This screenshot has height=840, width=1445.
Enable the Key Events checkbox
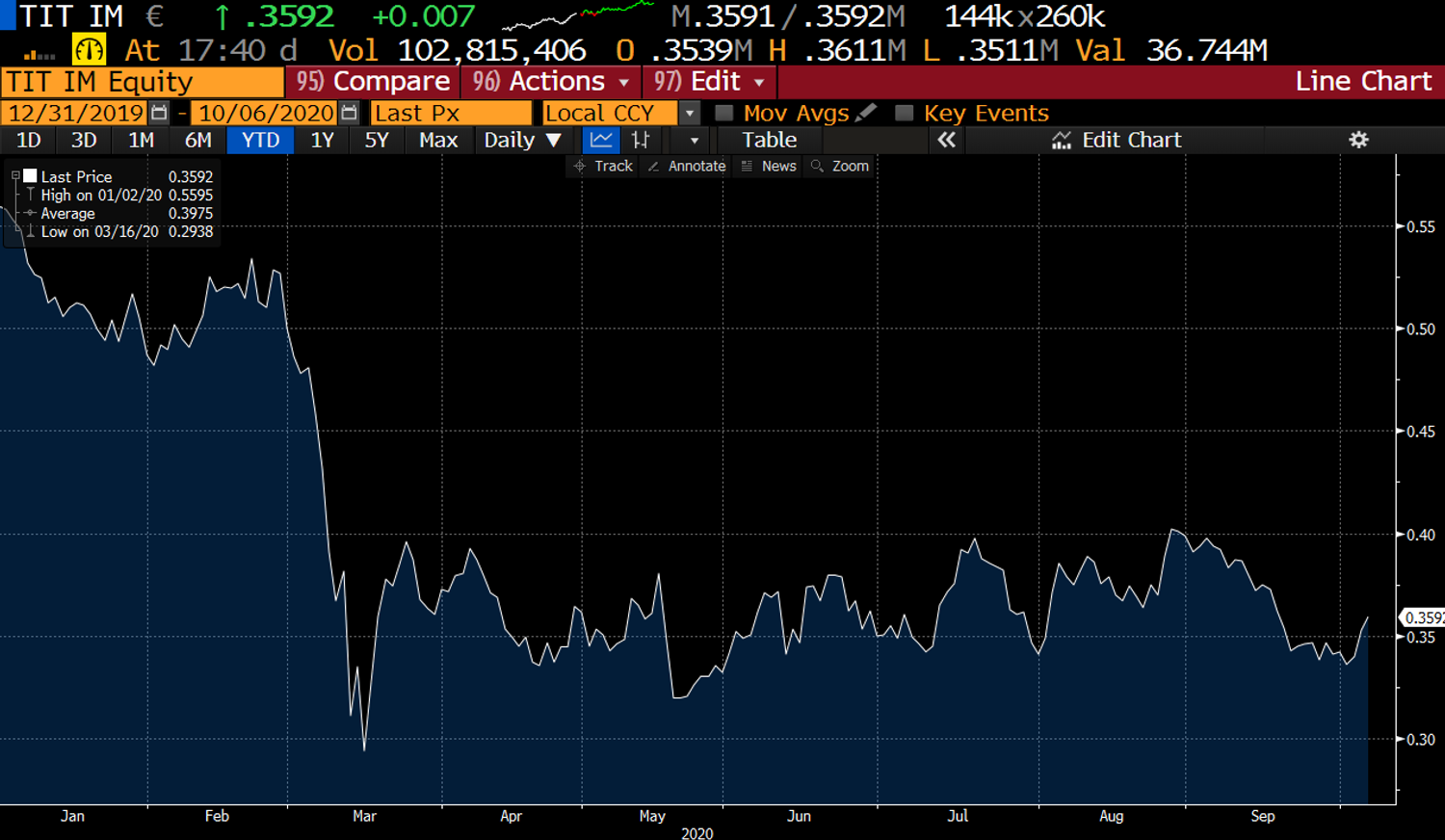tap(904, 114)
